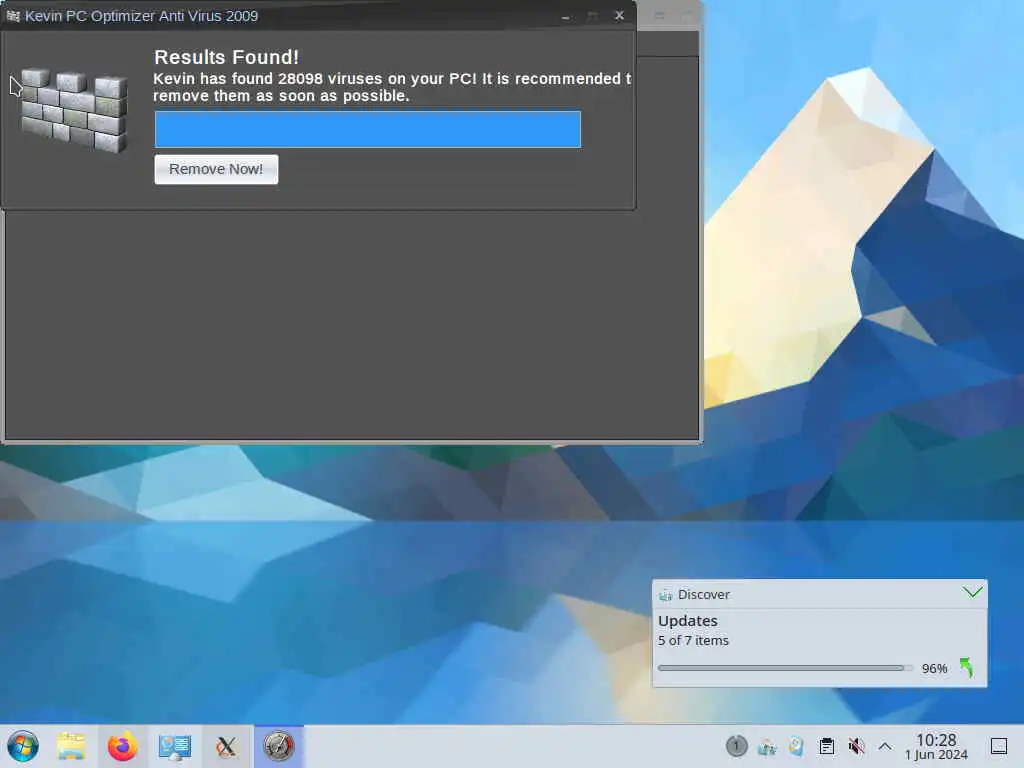1024x768 pixels.
Task: Maximize the Kevin PC Optimizer window
Action: (592, 16)
